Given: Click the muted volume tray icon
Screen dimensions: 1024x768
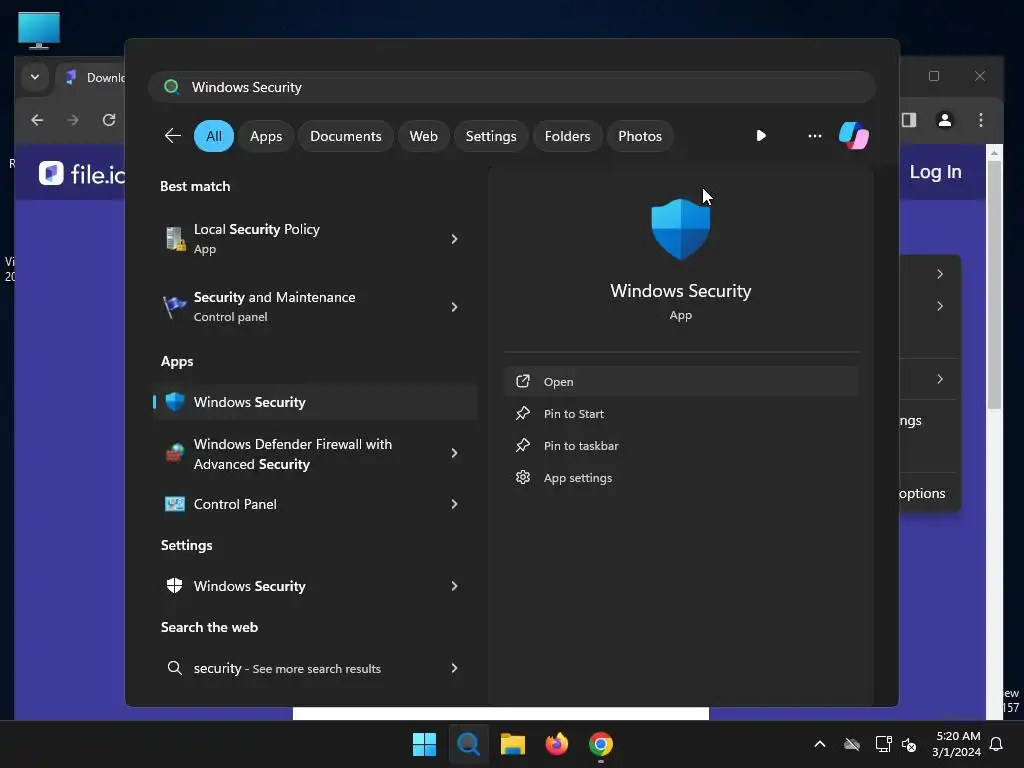Looking at the screenshot, I should click(x=908, y=744).
